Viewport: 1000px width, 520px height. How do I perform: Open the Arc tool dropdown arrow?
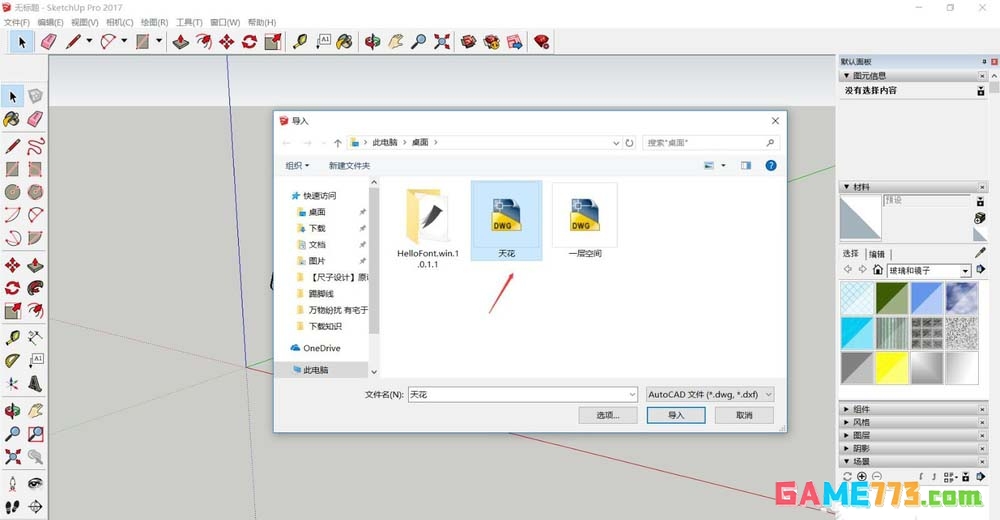[124, 41]
